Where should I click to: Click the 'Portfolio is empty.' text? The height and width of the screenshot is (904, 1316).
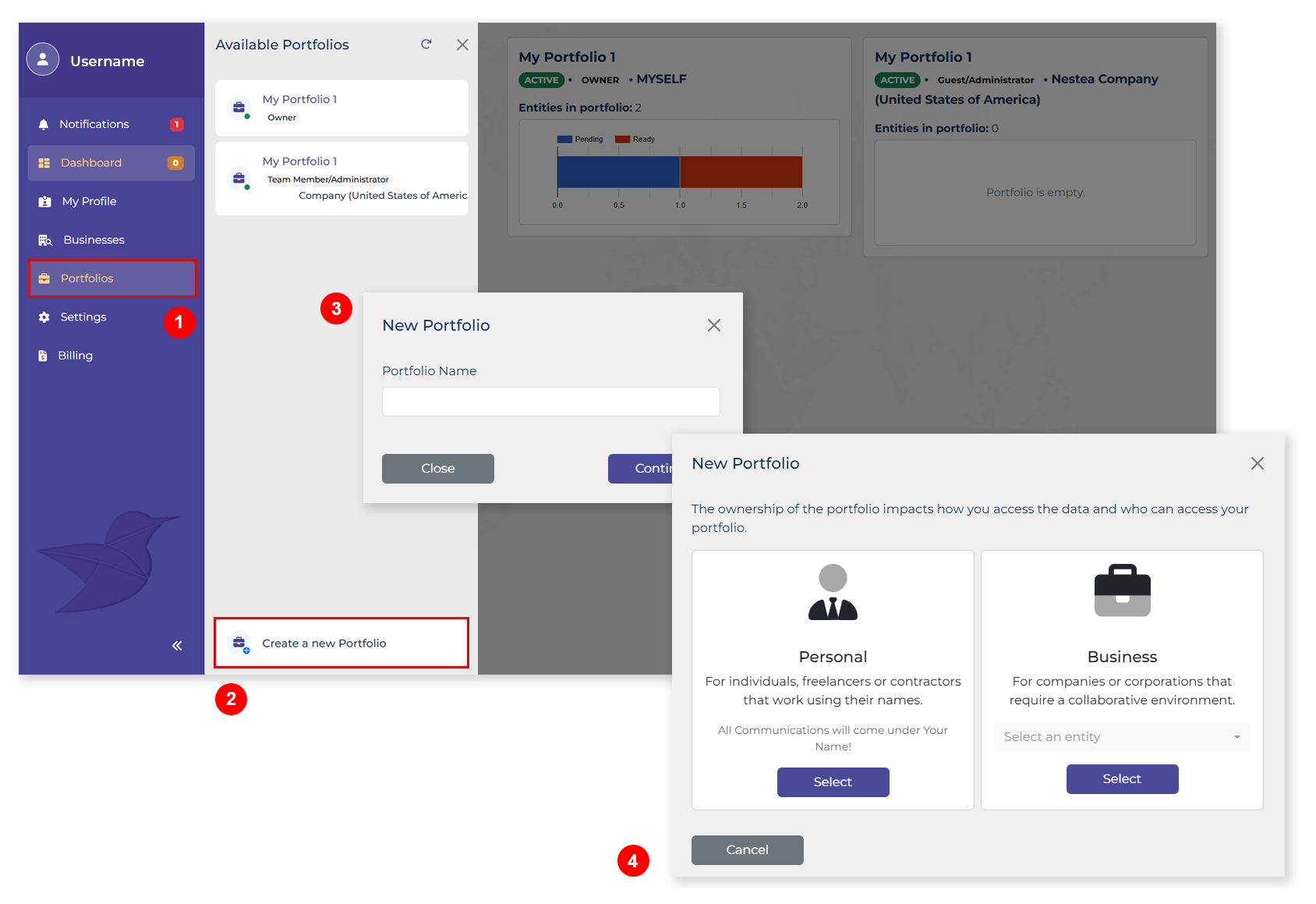tap(1035, 193)
